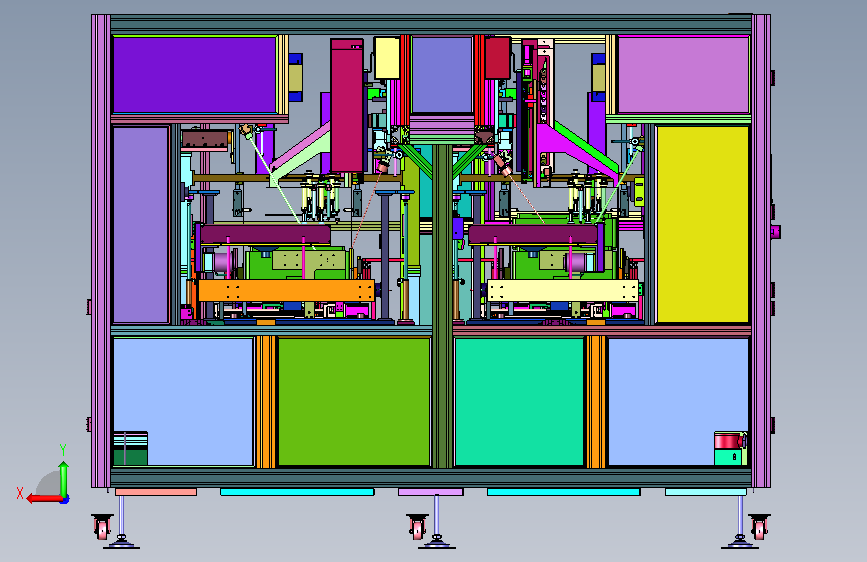Screen dimensions: 867x562
Task: Select the center leveling foot pad
Action: coord(437,543)
